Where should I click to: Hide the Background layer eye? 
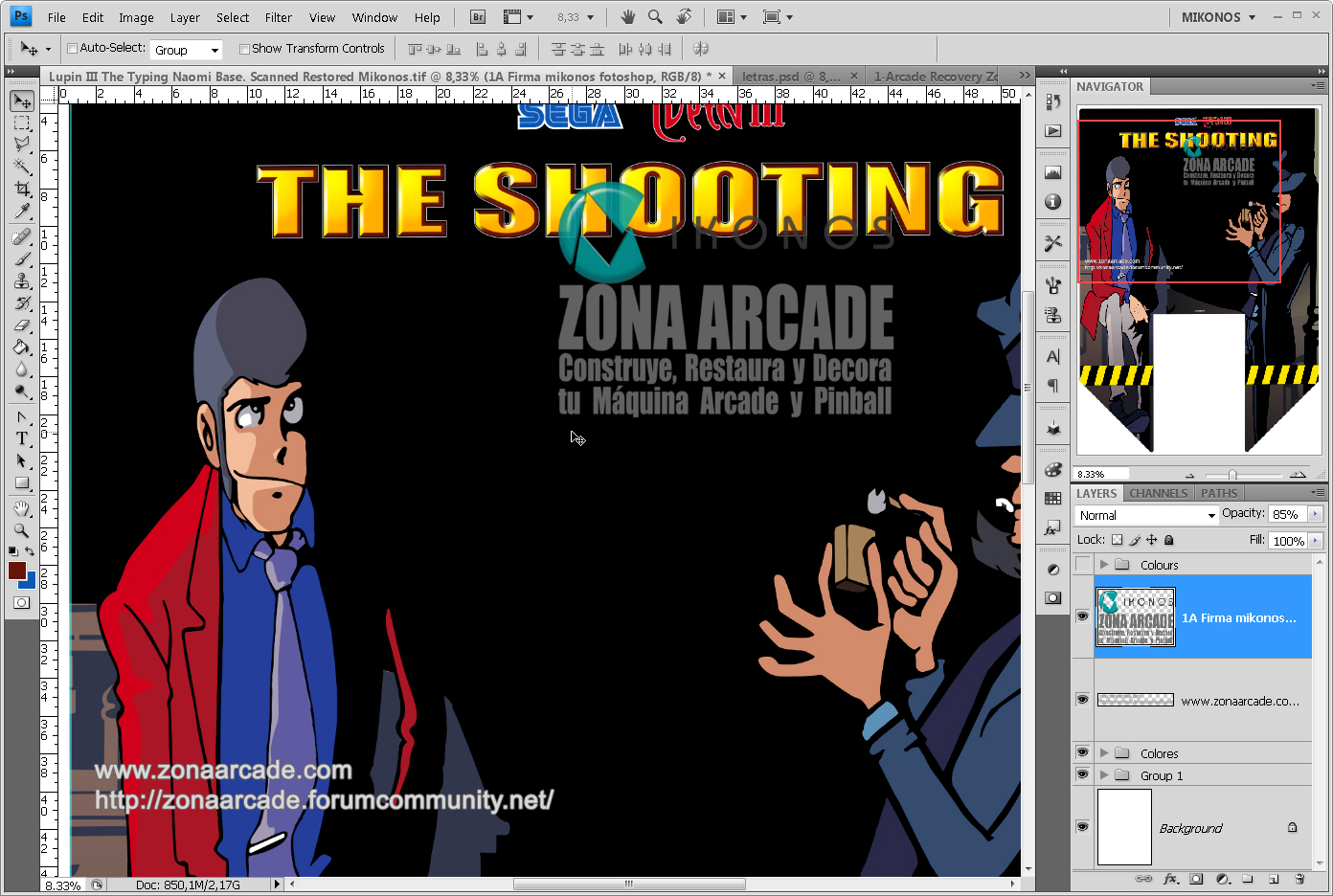click(1083, 827)
